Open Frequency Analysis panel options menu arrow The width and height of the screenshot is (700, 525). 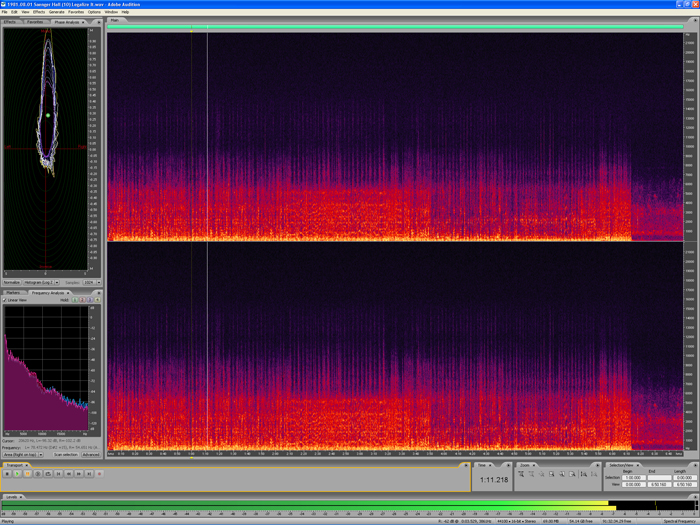point(99,293)
